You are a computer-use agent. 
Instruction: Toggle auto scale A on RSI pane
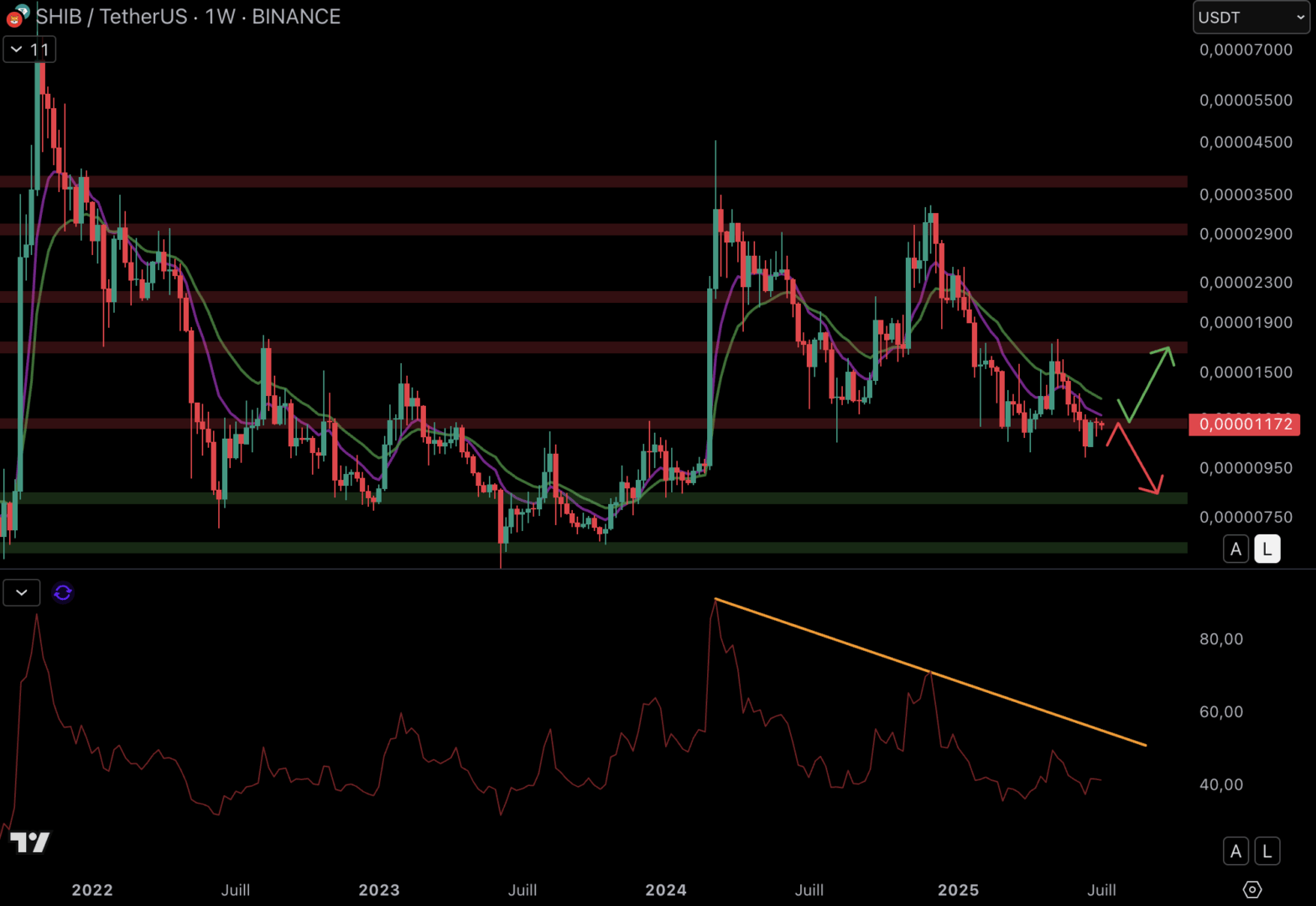(x=1235, y=851)
